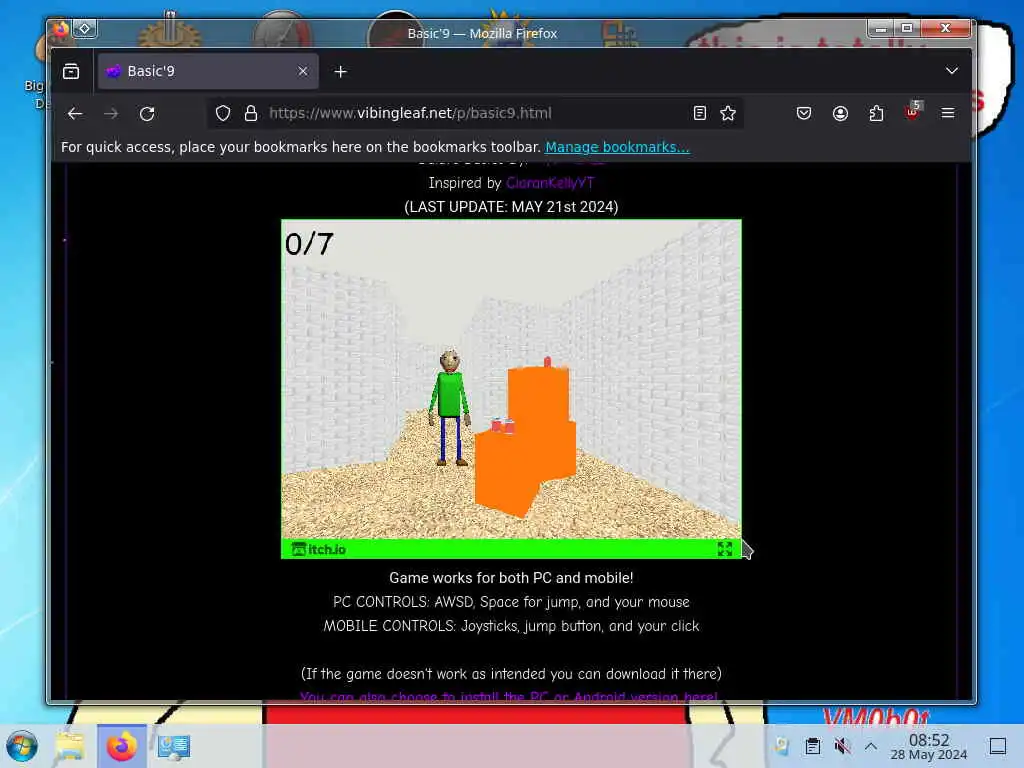The width and height of the screenshot is (1024, 768).
Task: Open the Firefox hamburger application menu
Action: pos(948,114)
